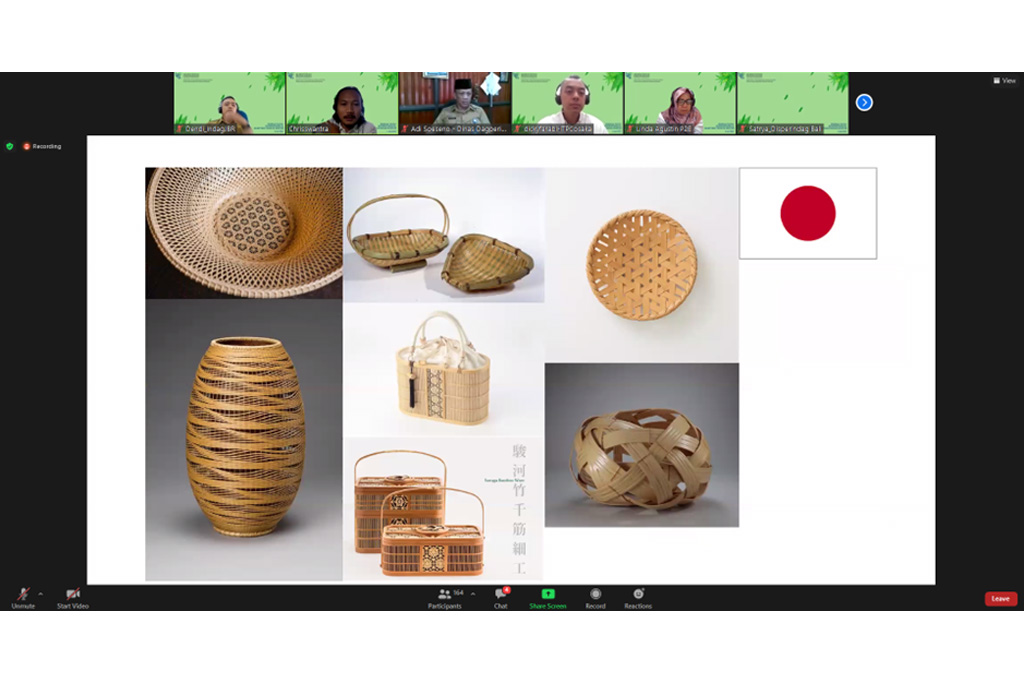Unmute the microphone
Viewport: 1024px width, 682px height.
[22, 596]
